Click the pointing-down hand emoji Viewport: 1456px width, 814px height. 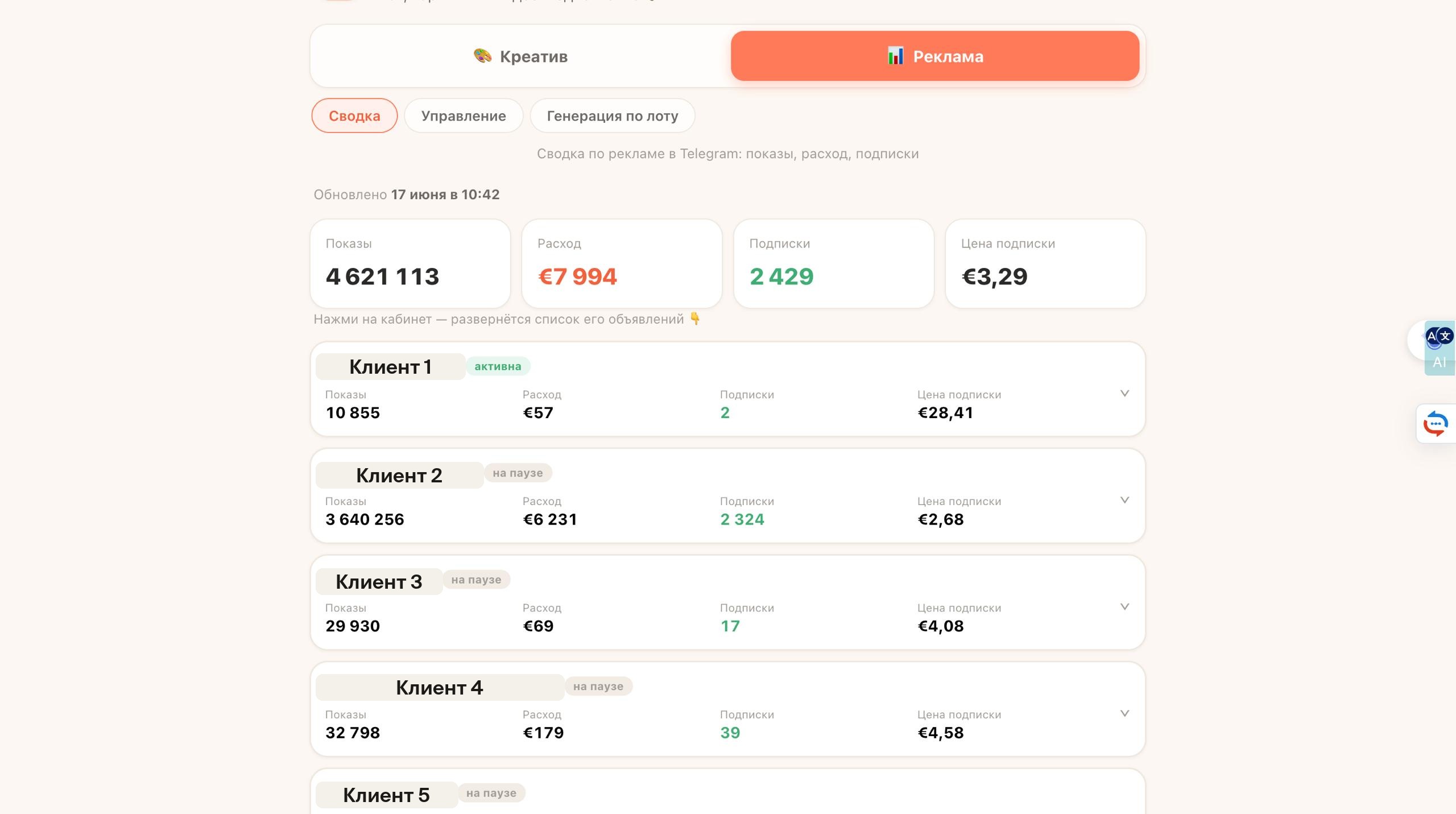click(694, 319)
